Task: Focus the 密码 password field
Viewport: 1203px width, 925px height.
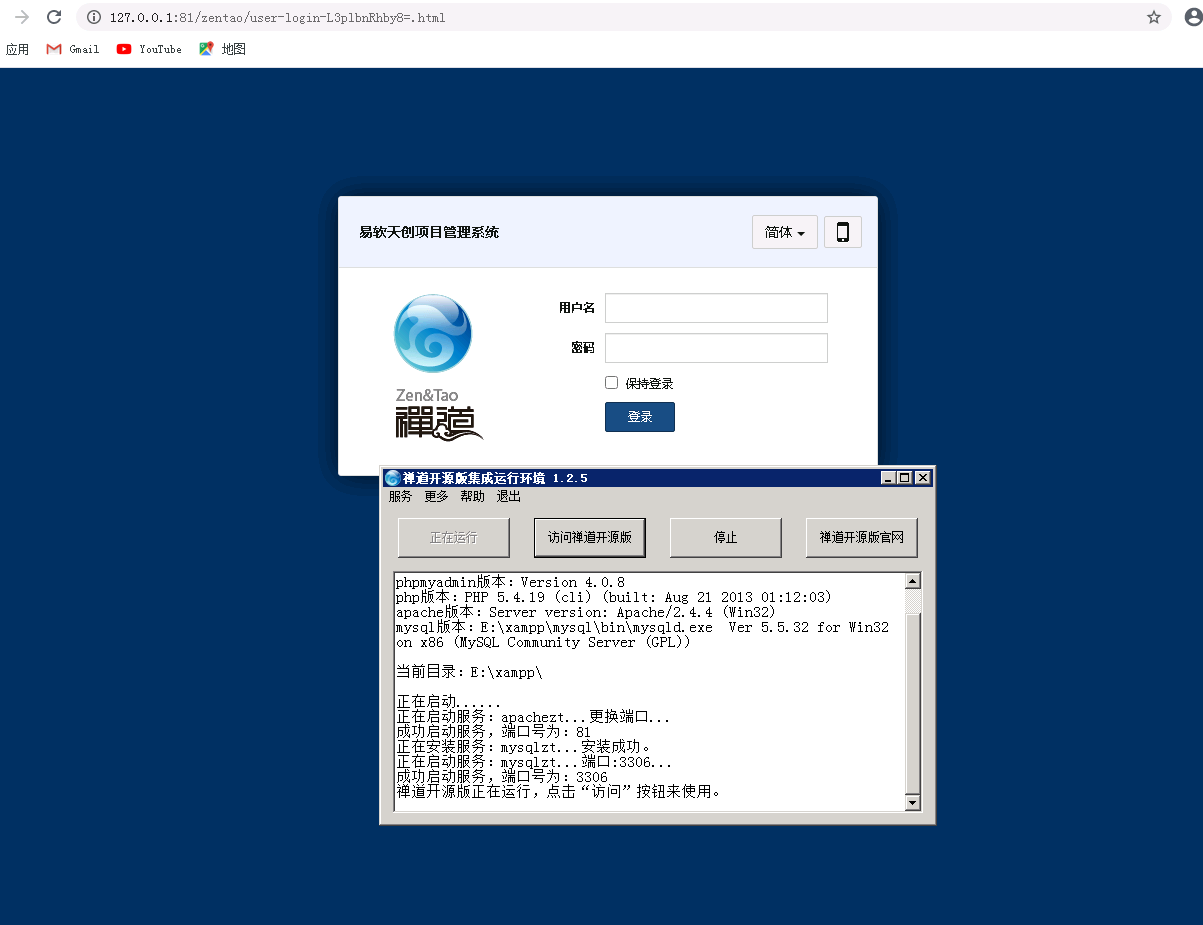Action: [716, 348]
